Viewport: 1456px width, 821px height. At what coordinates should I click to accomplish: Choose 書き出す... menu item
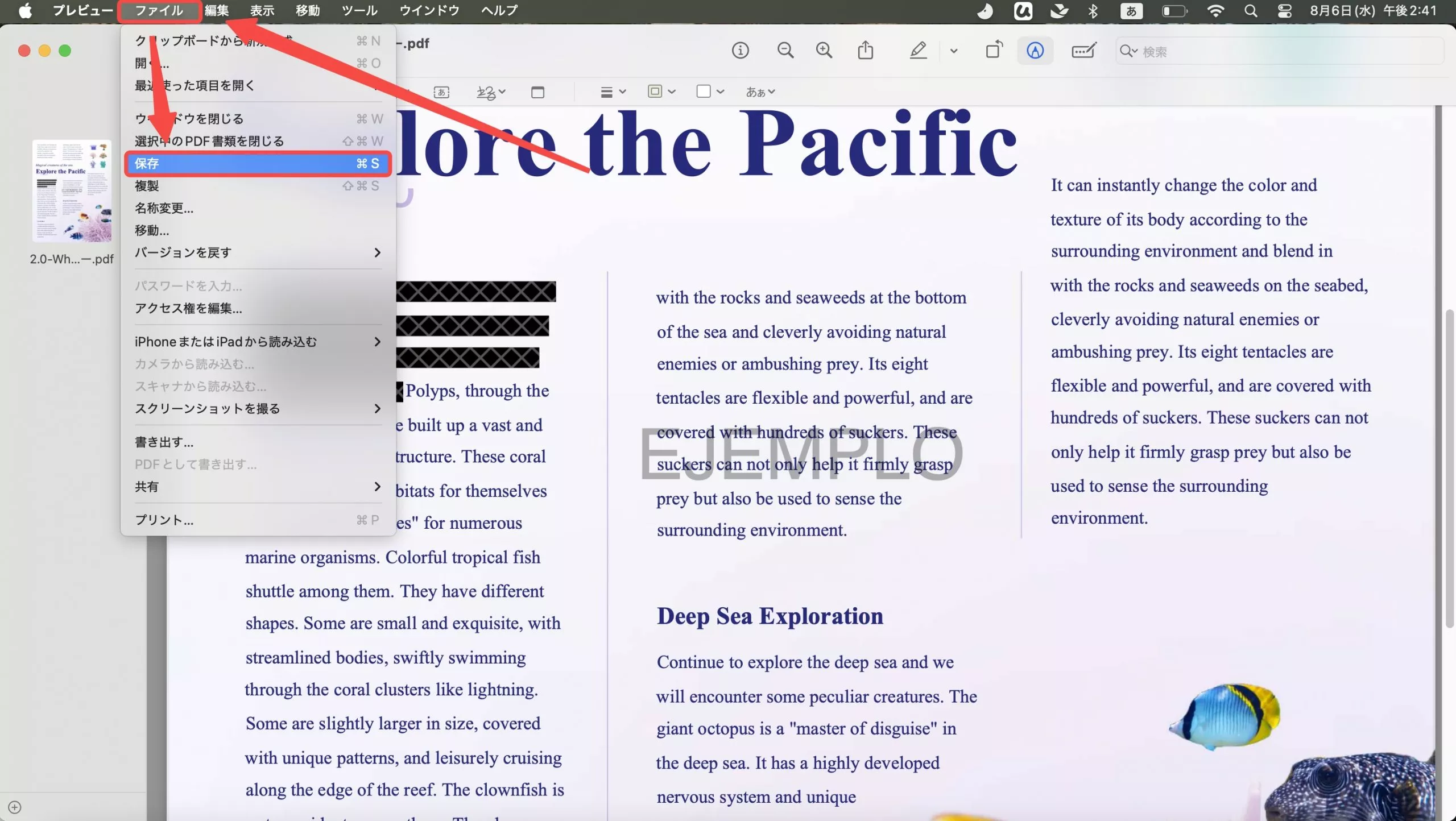[257, 442]
